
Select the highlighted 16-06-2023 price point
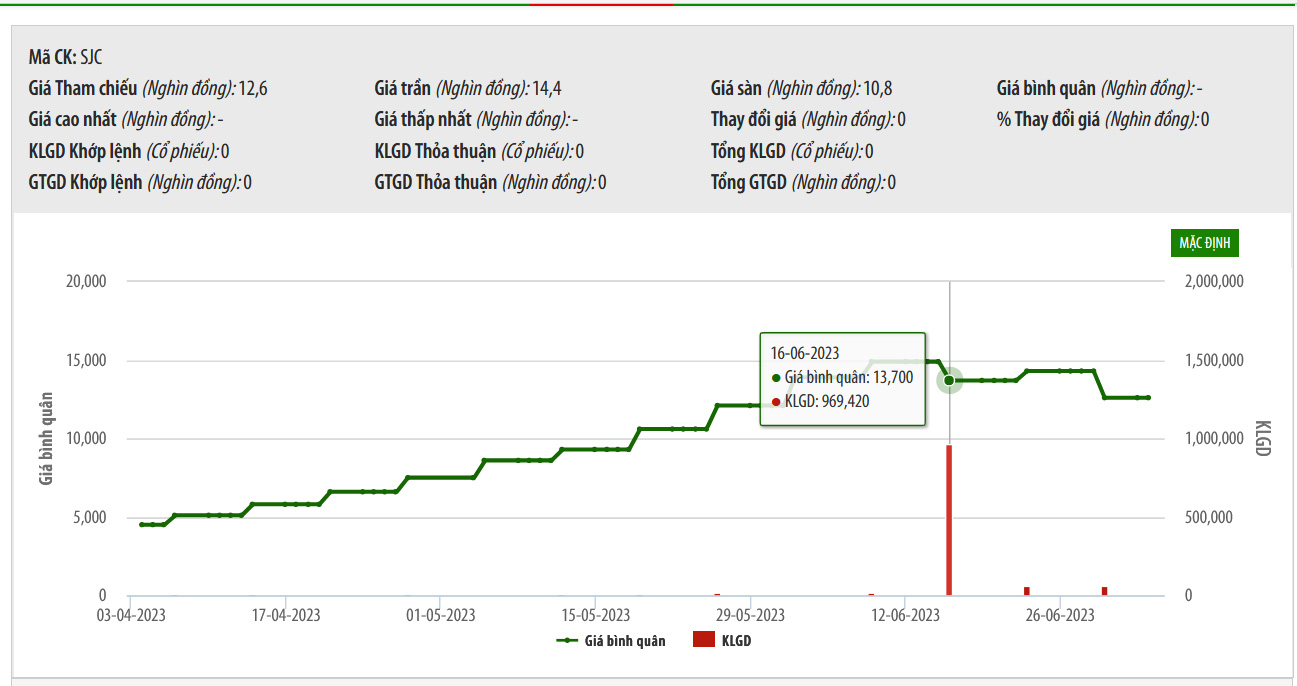pos(949,380)
